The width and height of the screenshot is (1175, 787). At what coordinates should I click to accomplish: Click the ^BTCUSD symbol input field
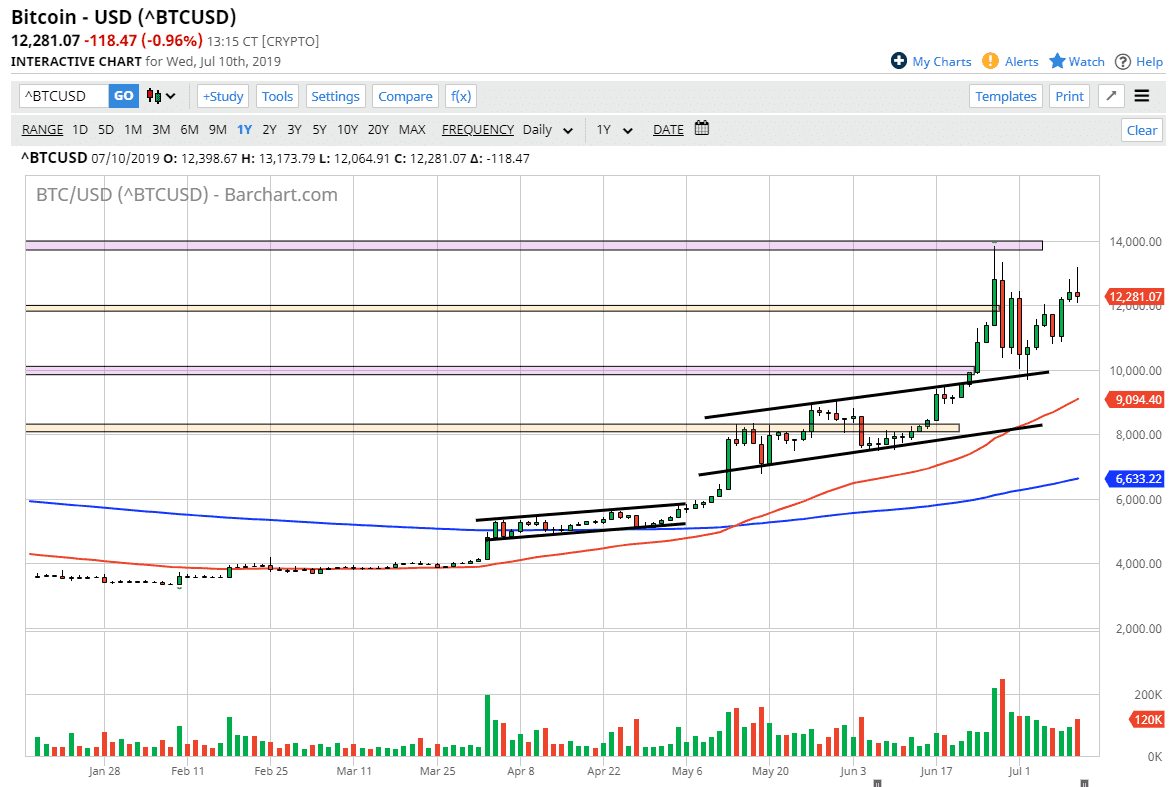tap(64, 96)
